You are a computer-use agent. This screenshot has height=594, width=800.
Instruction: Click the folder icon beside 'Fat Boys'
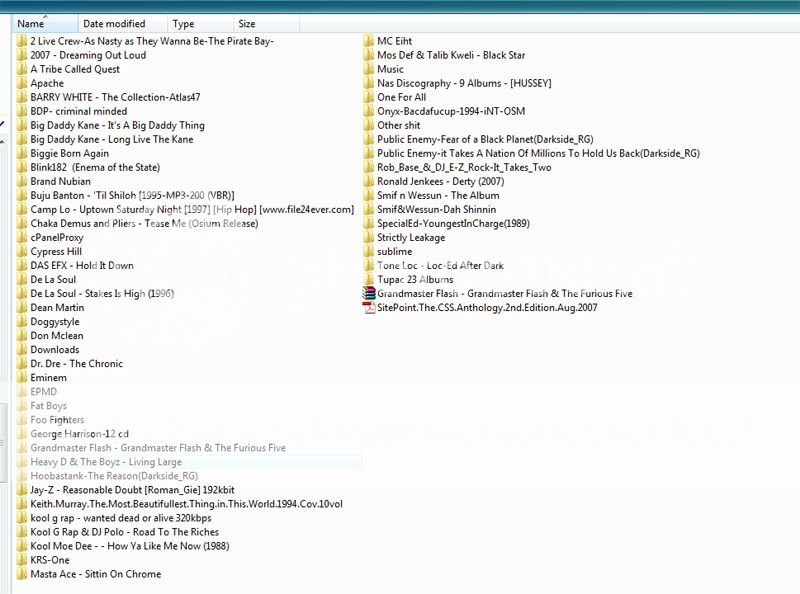coord(21,406)
